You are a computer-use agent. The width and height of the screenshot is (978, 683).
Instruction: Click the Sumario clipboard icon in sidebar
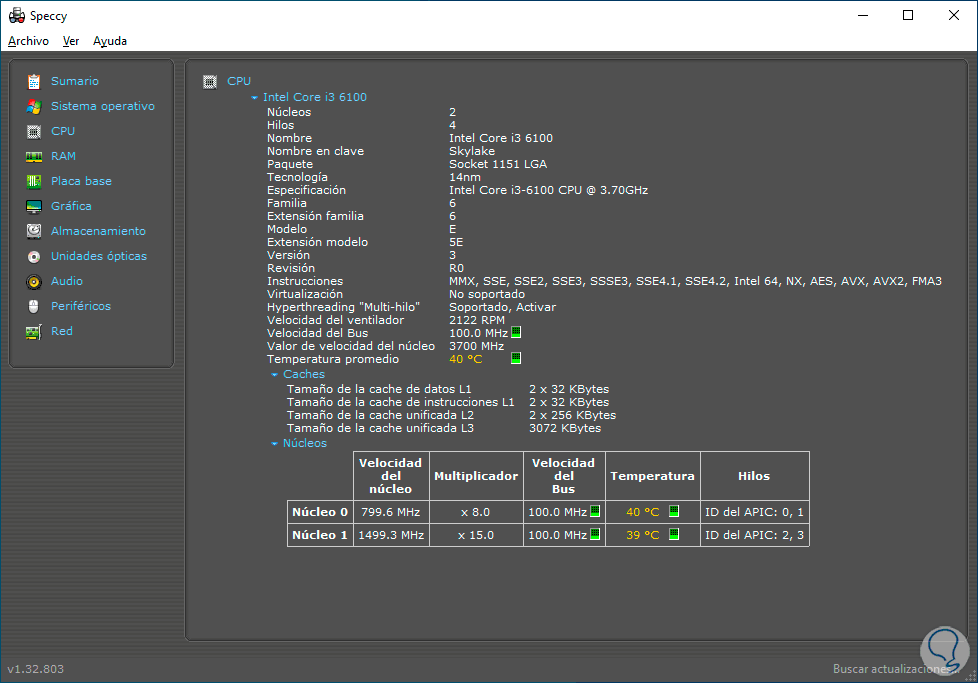coord(34,81)
